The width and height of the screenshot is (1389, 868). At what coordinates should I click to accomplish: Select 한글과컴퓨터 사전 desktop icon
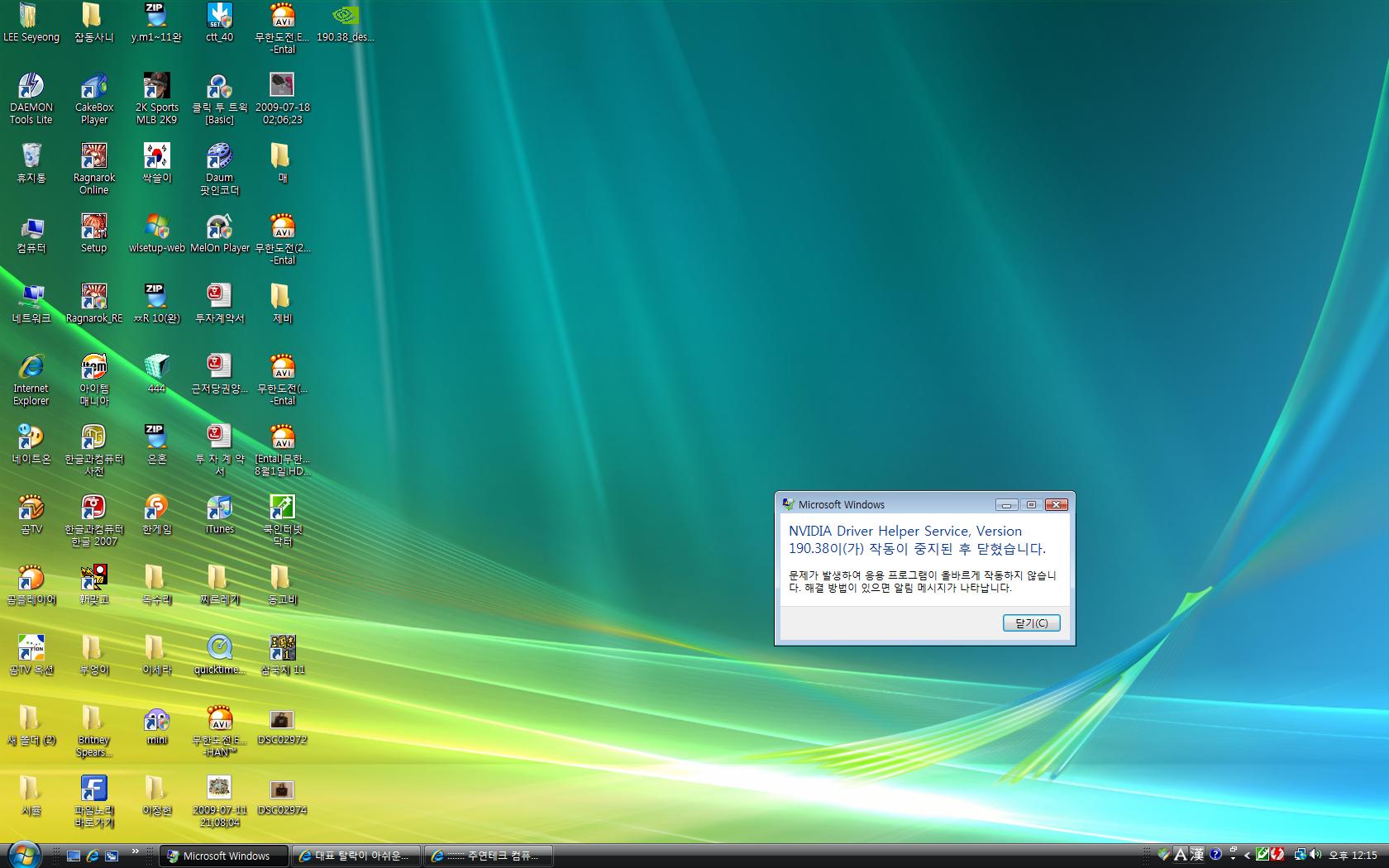click(x=94, y=449)
